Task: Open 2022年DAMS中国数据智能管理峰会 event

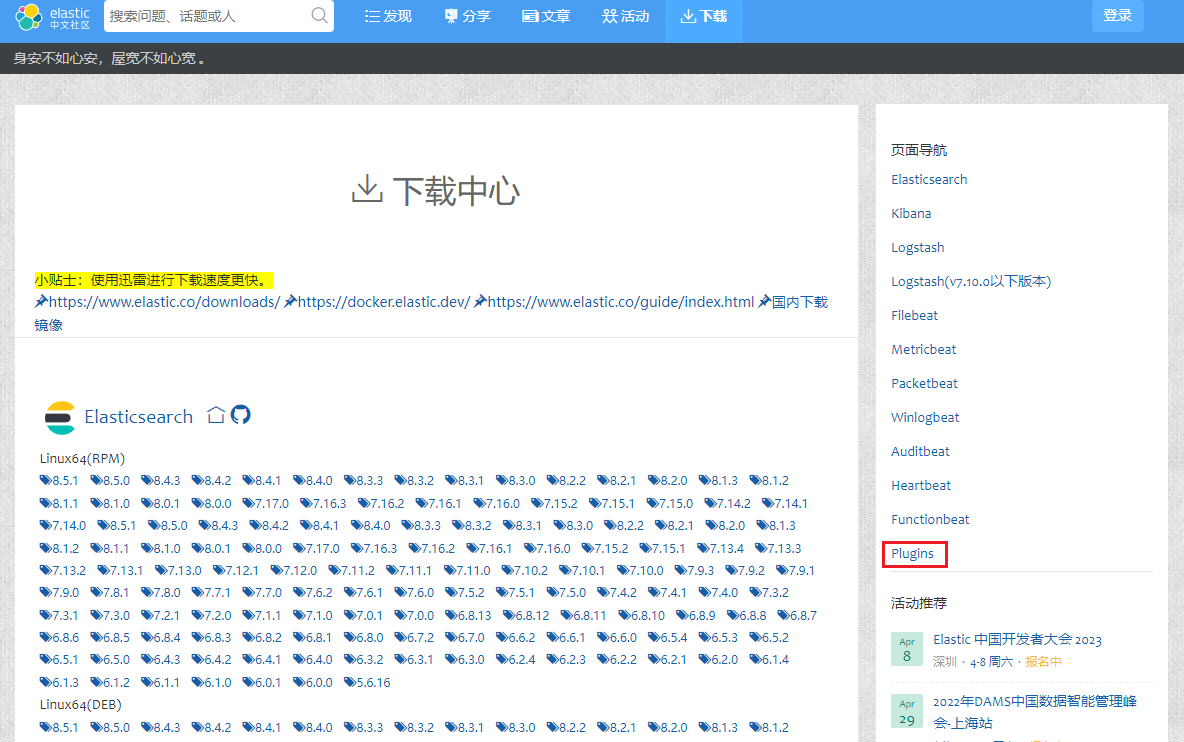Action: [1035, 712]
